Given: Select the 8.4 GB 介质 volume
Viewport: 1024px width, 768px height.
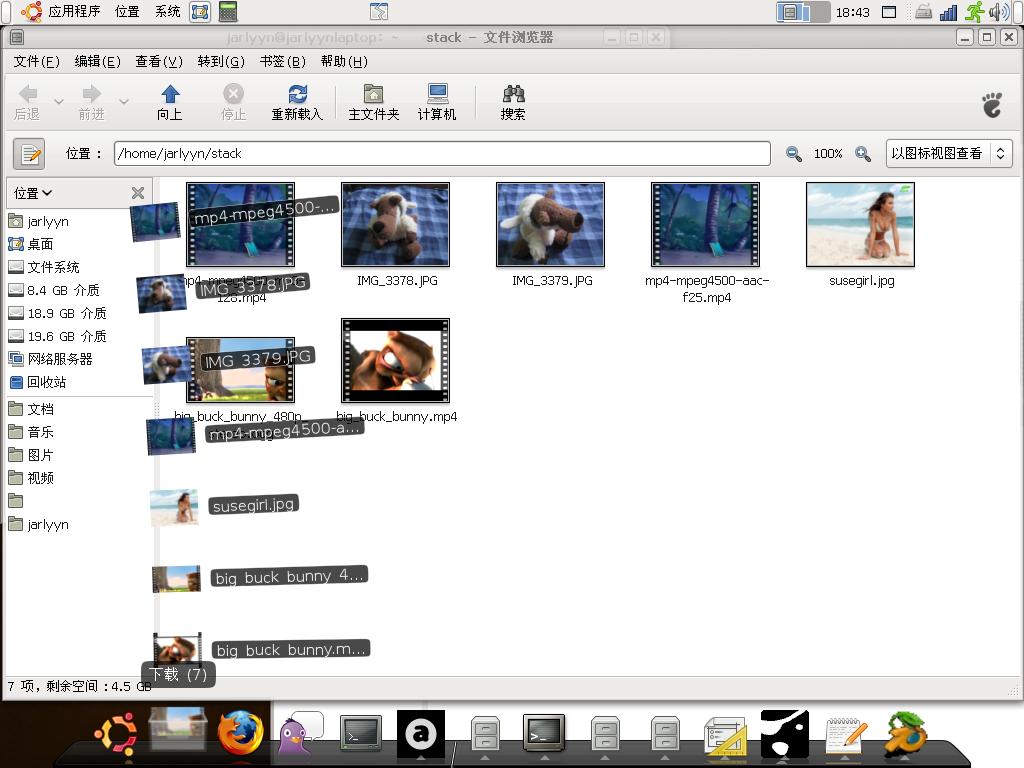Looking at the screenshot, I should tap(54, 290).
